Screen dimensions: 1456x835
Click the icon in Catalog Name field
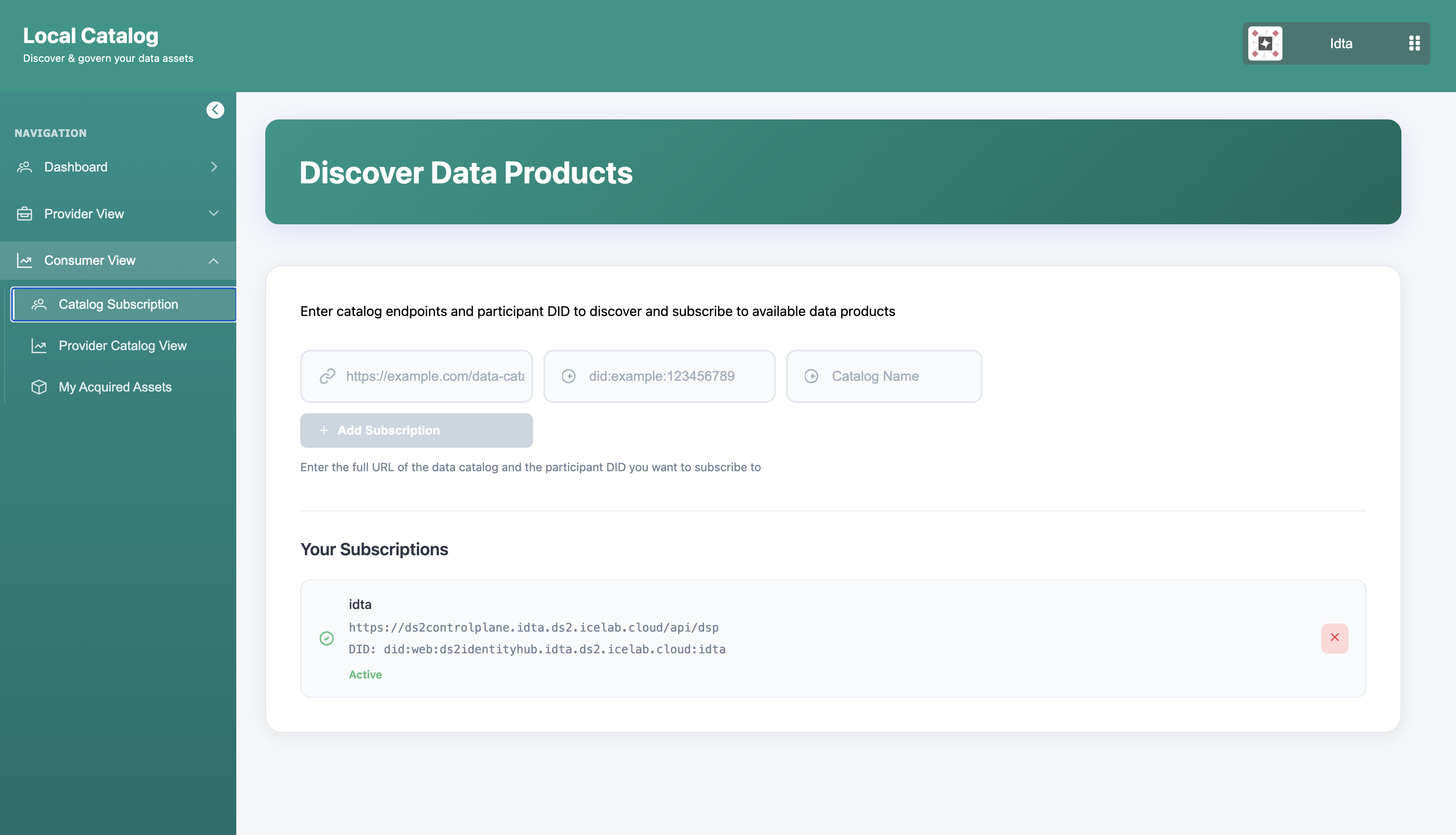click(812, 376)
